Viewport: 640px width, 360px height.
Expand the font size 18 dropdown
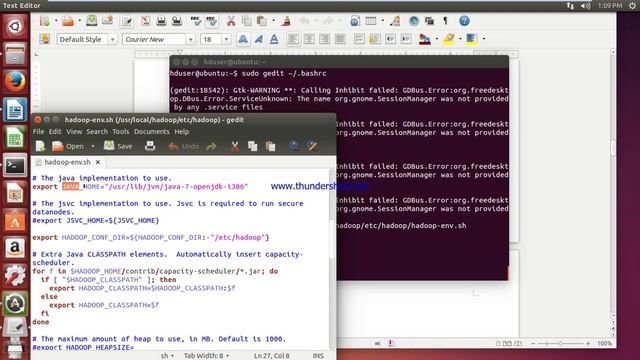click(x=226, y=40)
